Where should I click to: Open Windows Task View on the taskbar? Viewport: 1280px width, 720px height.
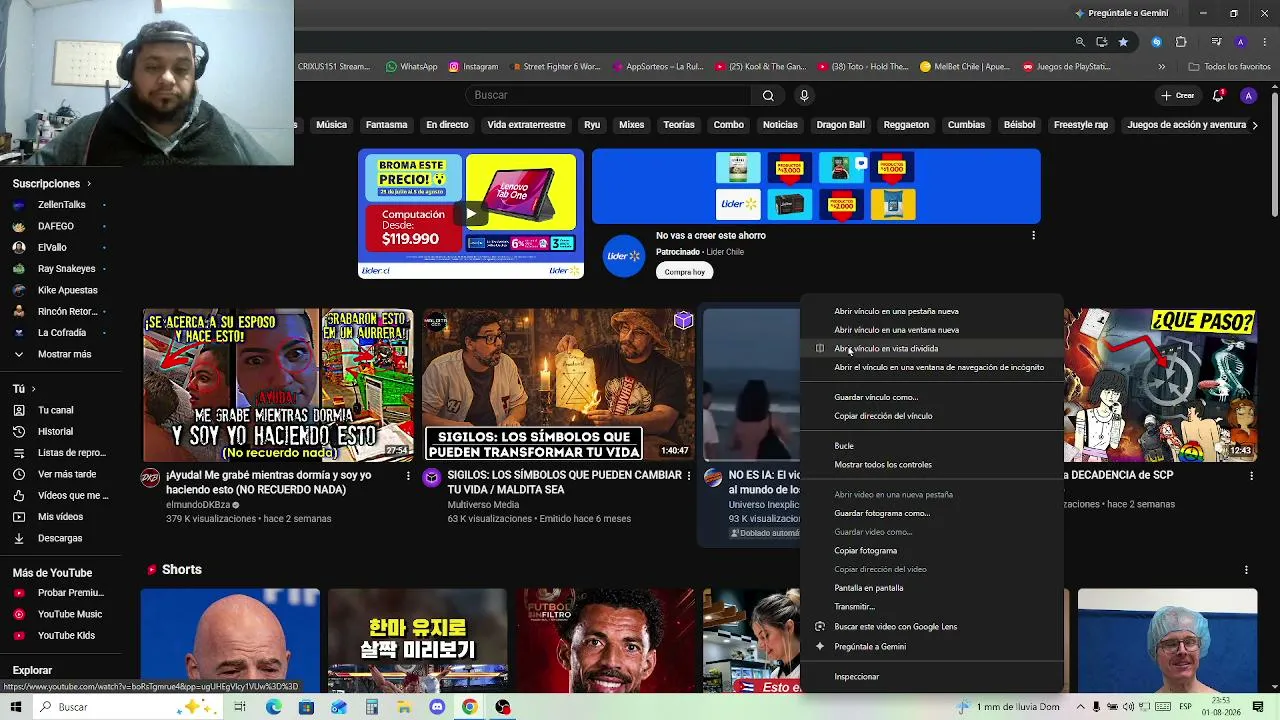240,707
